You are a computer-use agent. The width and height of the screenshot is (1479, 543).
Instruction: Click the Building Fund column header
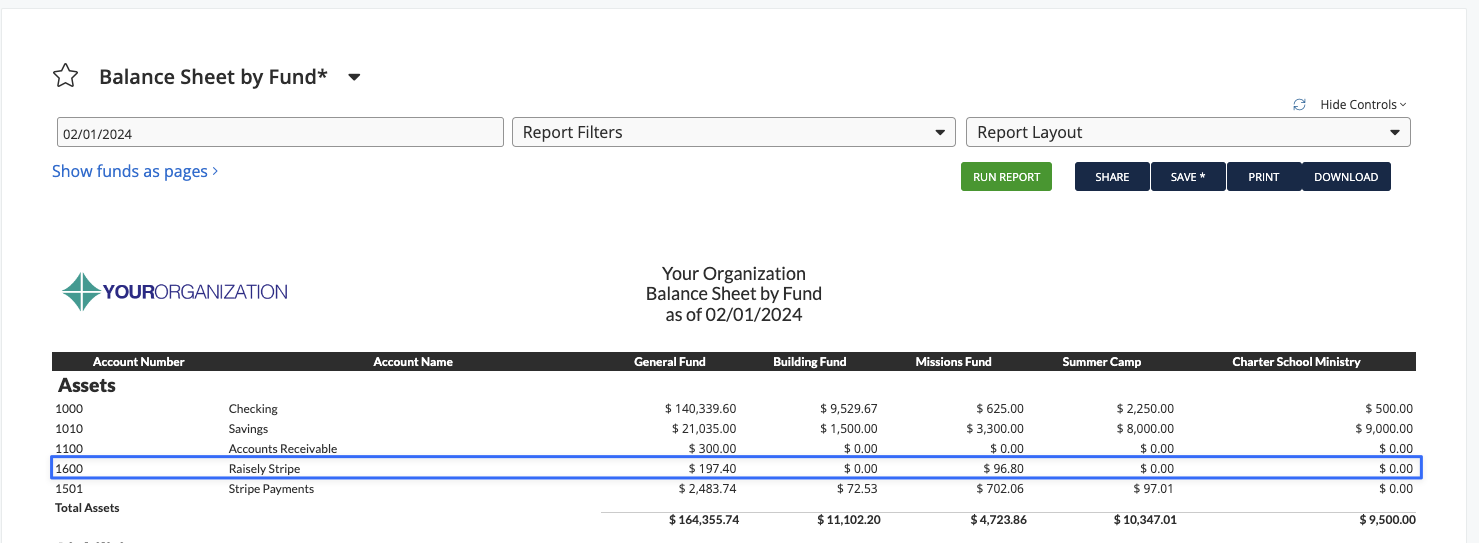pos(810,362)
